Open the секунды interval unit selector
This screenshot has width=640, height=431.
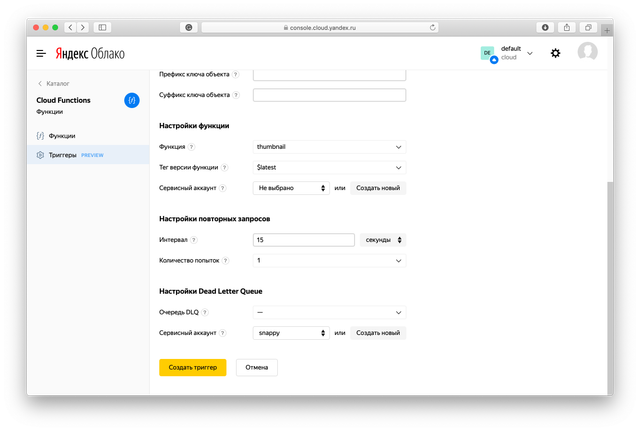pyautogui.click(x=383, y=240)
